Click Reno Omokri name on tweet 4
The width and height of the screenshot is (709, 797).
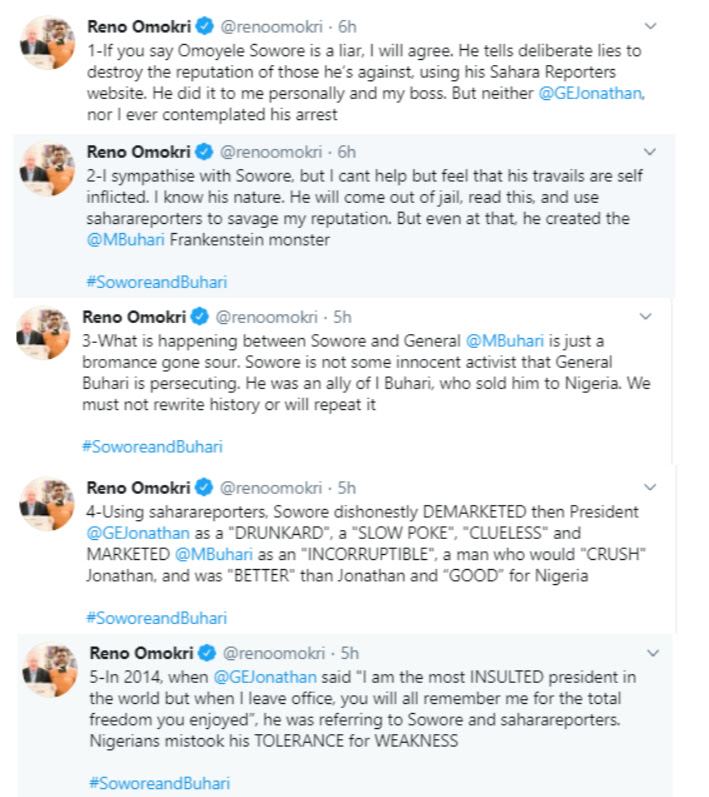pos(139,488)
